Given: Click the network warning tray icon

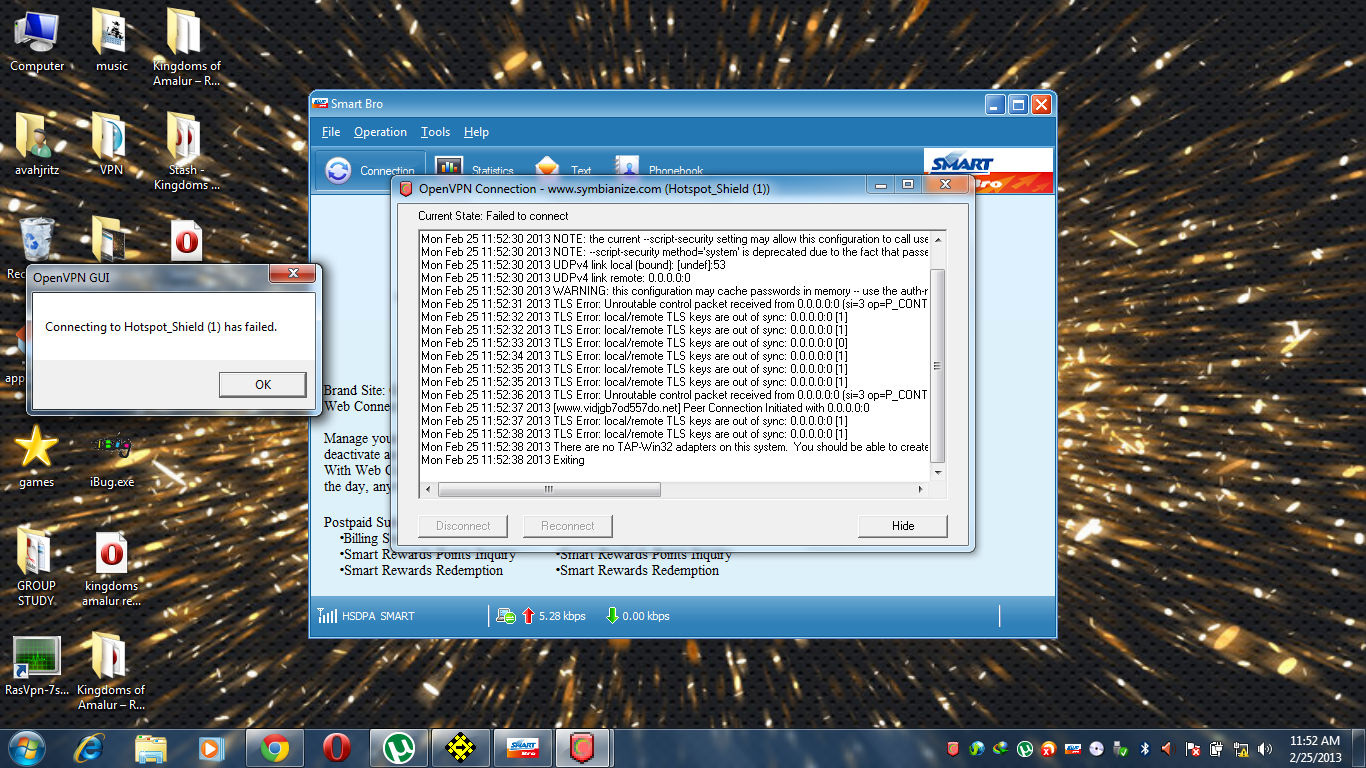Looking at the screenshot, I should [x=1241, y=748].
